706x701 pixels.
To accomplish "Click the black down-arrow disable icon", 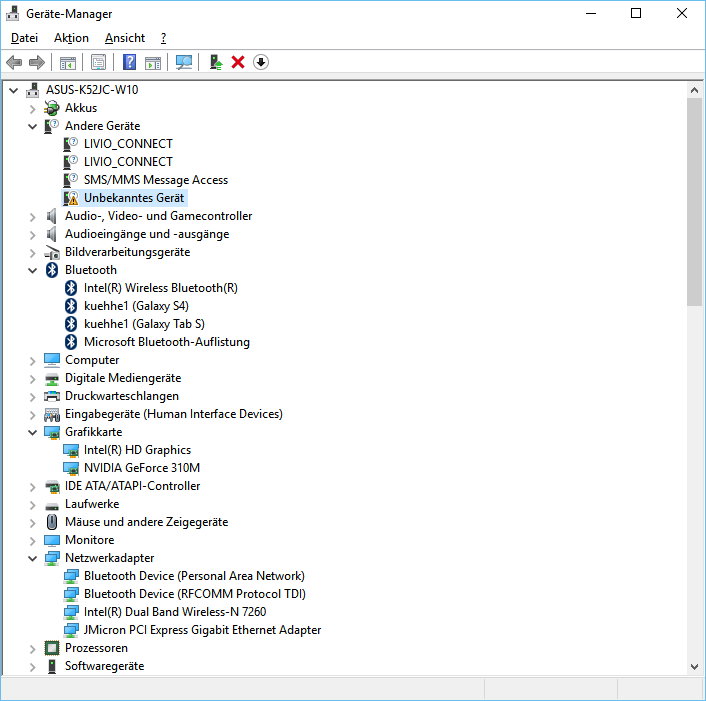I will click(x=261, y=62).
